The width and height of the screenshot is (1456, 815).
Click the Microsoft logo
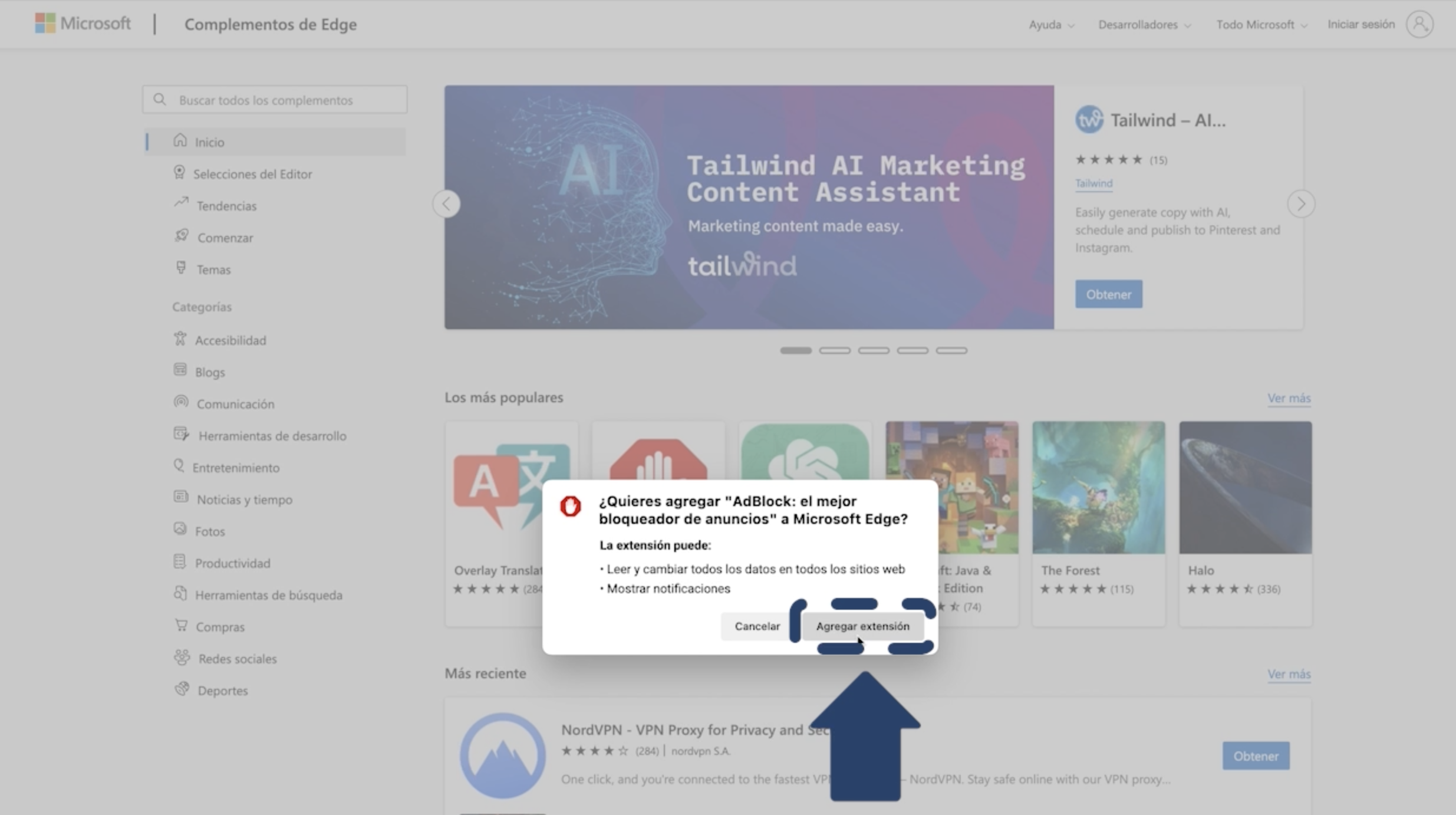82,24
